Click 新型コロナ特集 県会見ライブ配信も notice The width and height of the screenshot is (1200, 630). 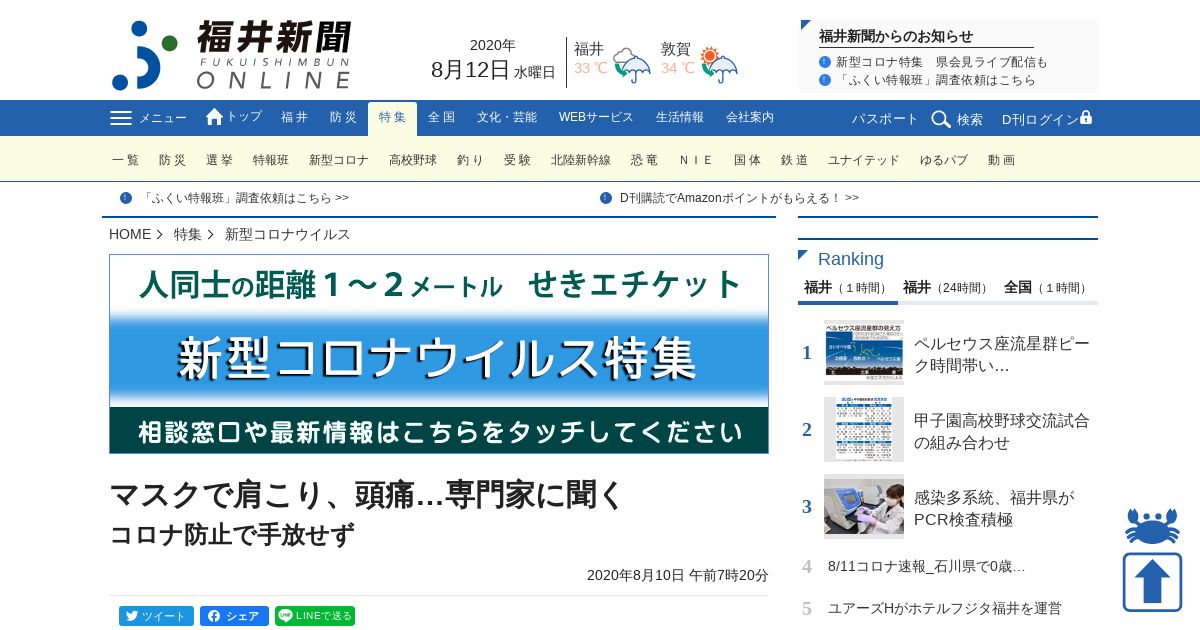(942, 62)
